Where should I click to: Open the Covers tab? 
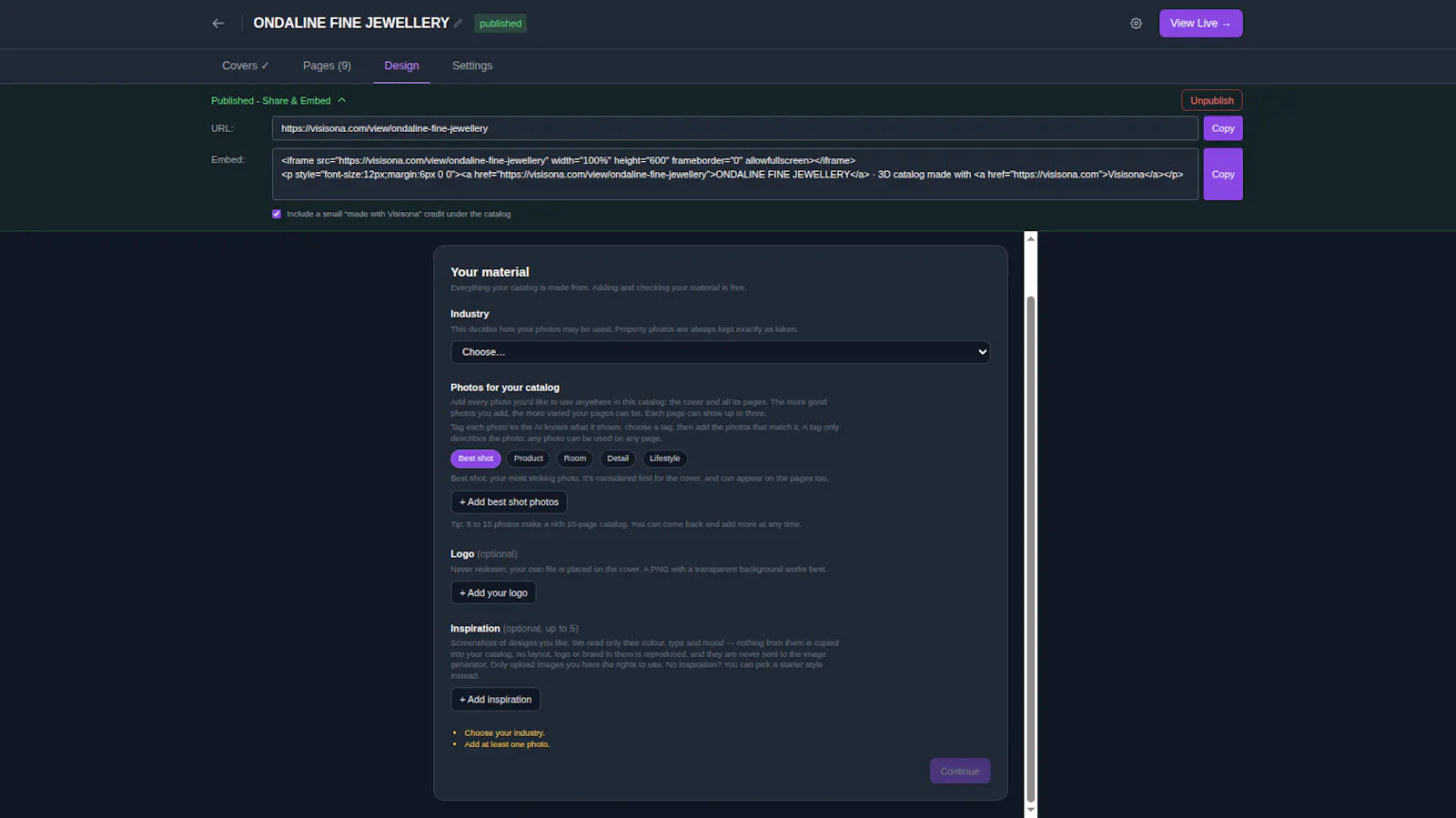click(245, 66)
